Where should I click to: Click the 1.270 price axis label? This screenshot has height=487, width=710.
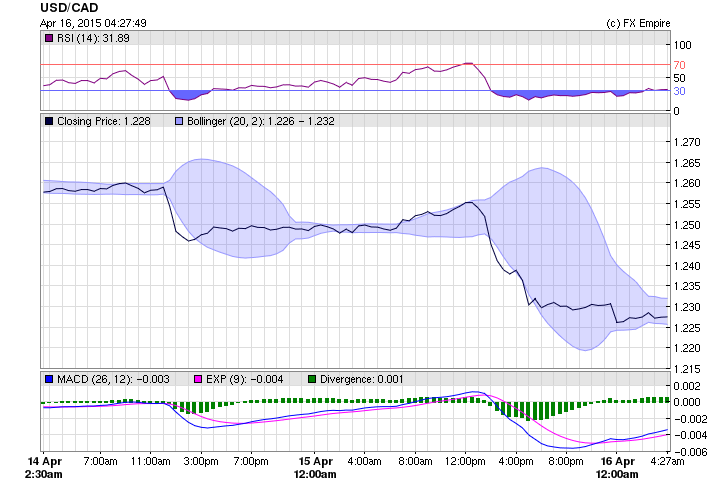[x=687, y=142]
